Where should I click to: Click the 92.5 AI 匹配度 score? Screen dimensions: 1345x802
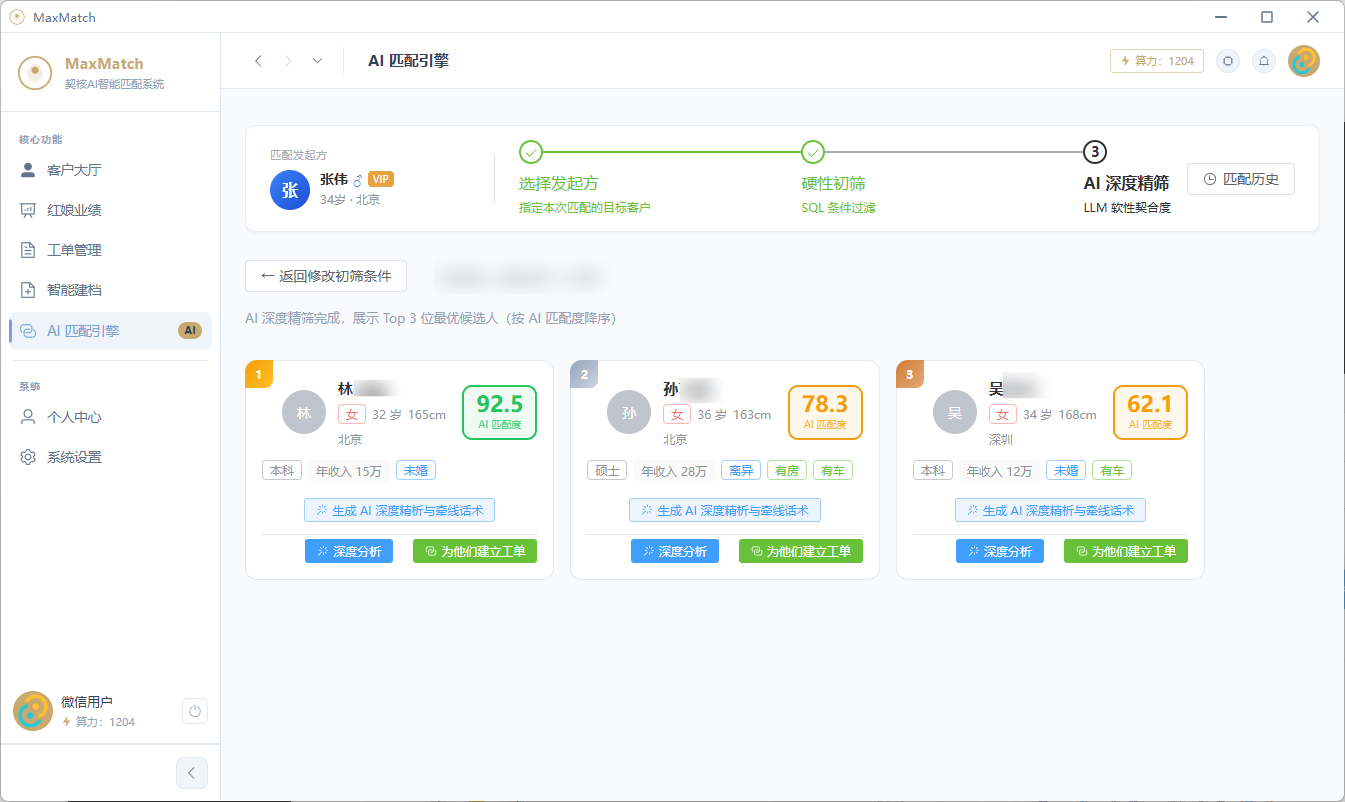click(x=500, y=412)
